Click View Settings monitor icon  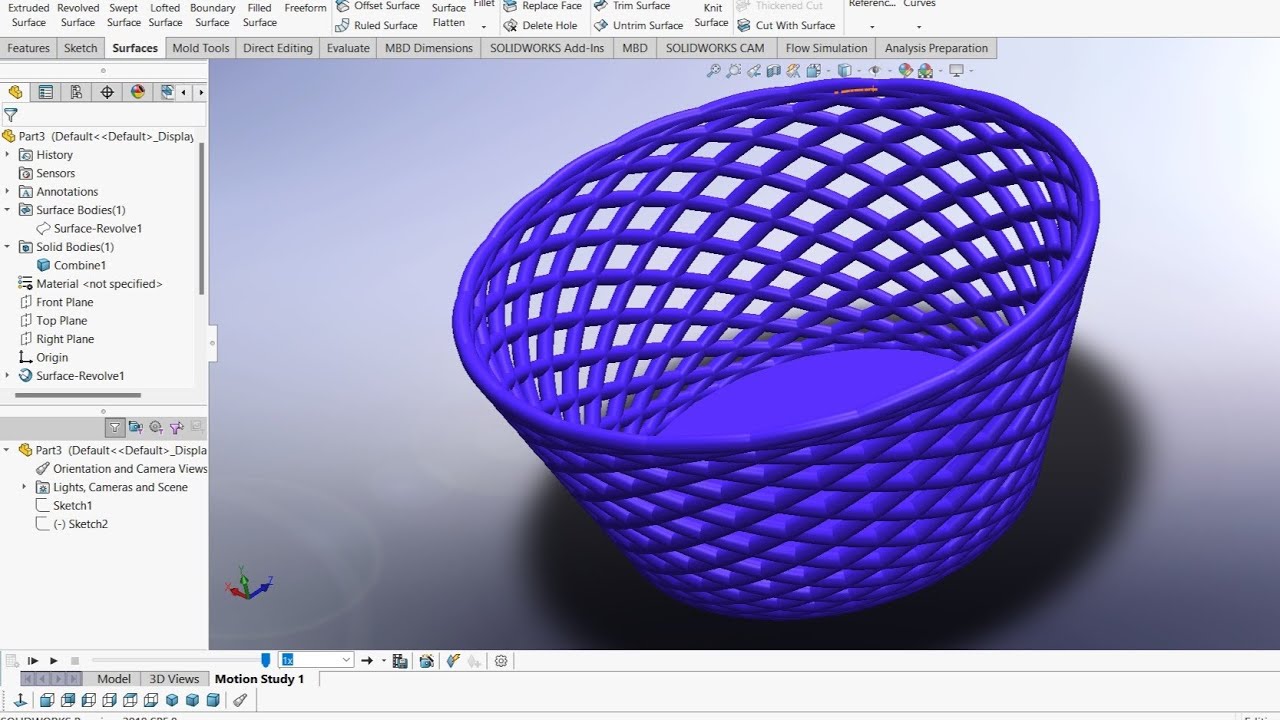coord(956,71)
